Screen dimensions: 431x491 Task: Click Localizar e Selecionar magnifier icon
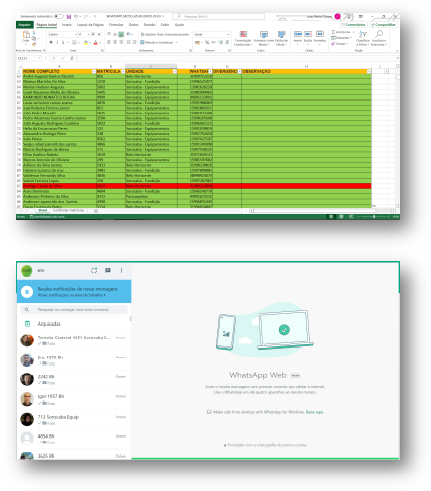coord(379,34)
